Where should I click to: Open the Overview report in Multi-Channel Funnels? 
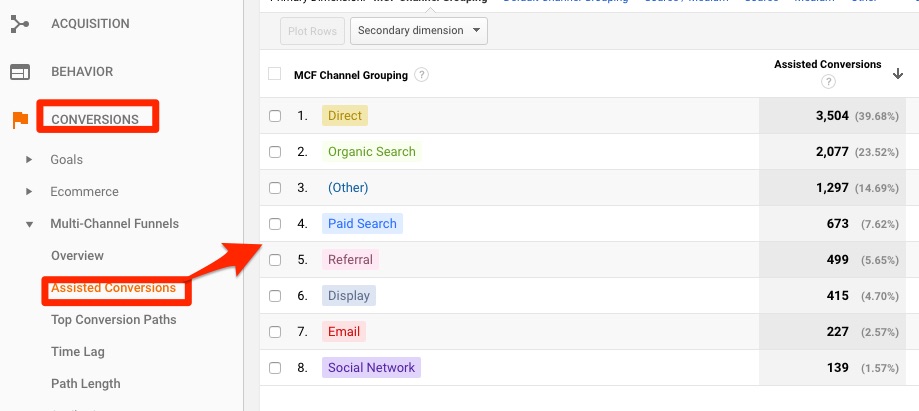click(77, 256)
